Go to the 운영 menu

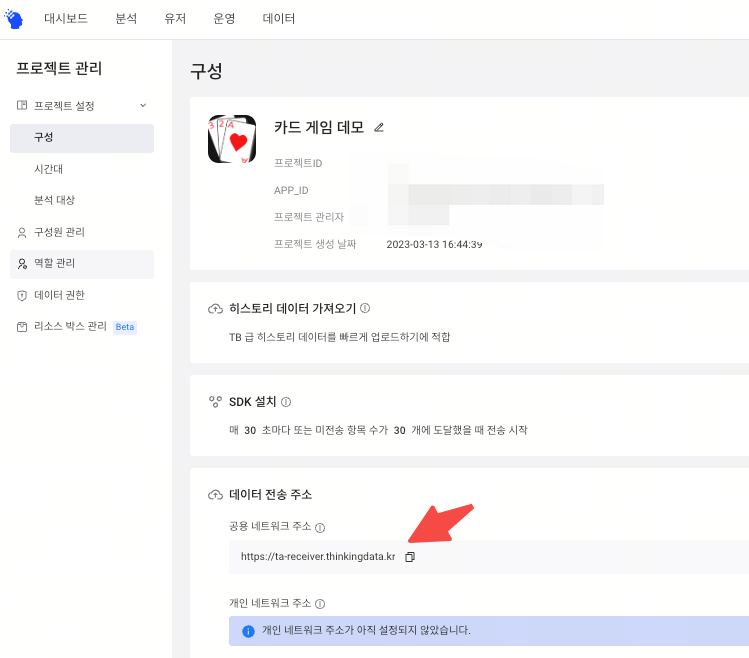224,19
